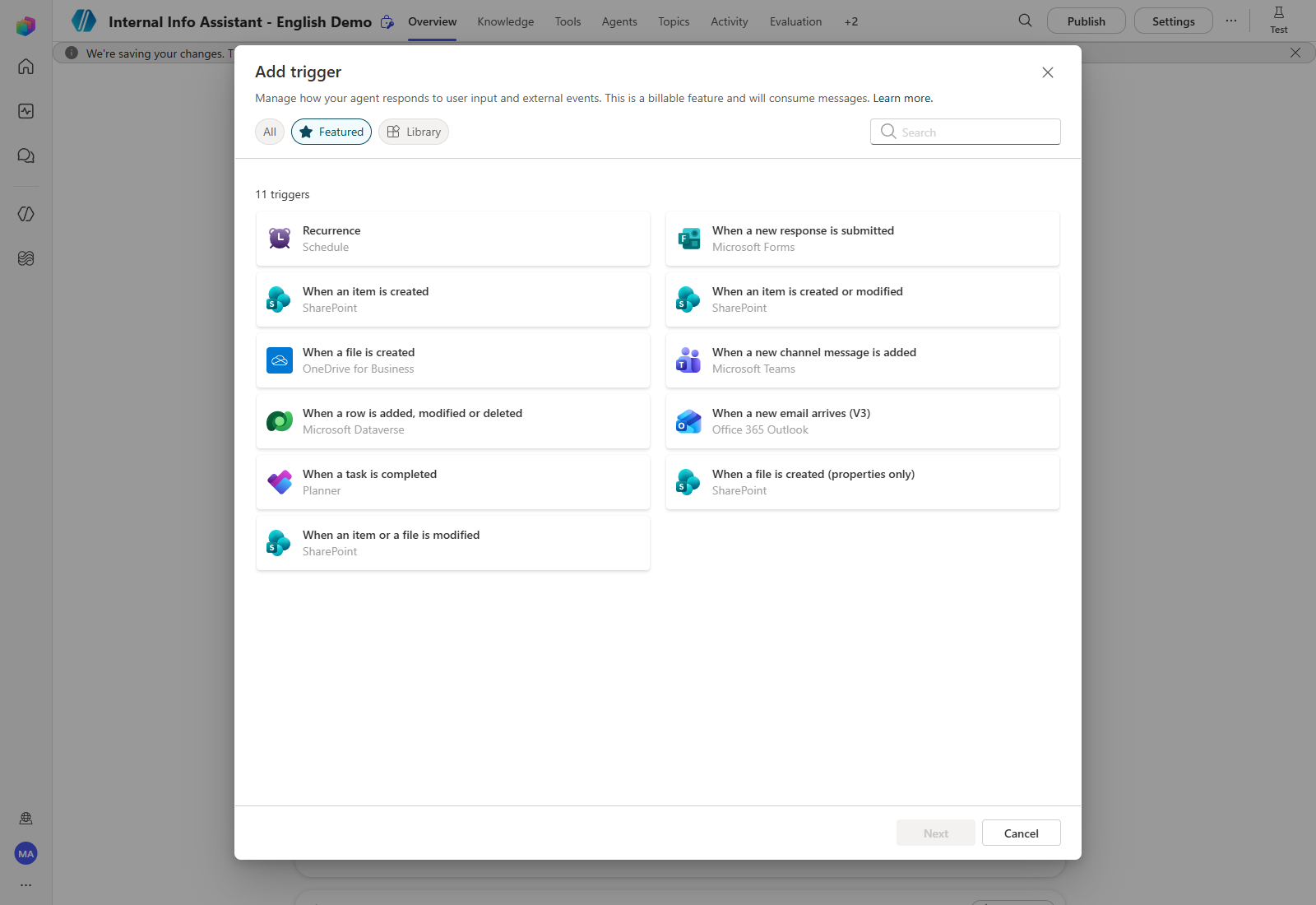Open the activity monitor sidebar icon
1316x905 pixels.
click(x=26, y=111)
